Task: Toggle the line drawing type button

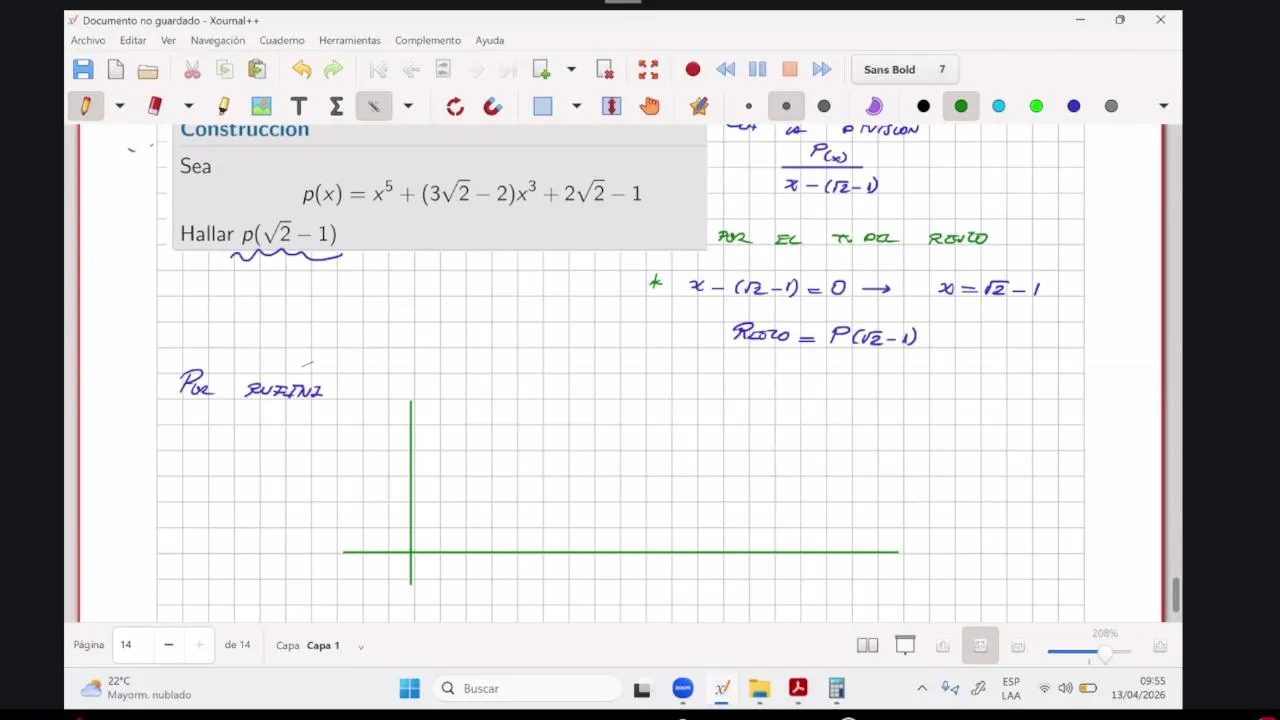Action: (x=374, y=106)
